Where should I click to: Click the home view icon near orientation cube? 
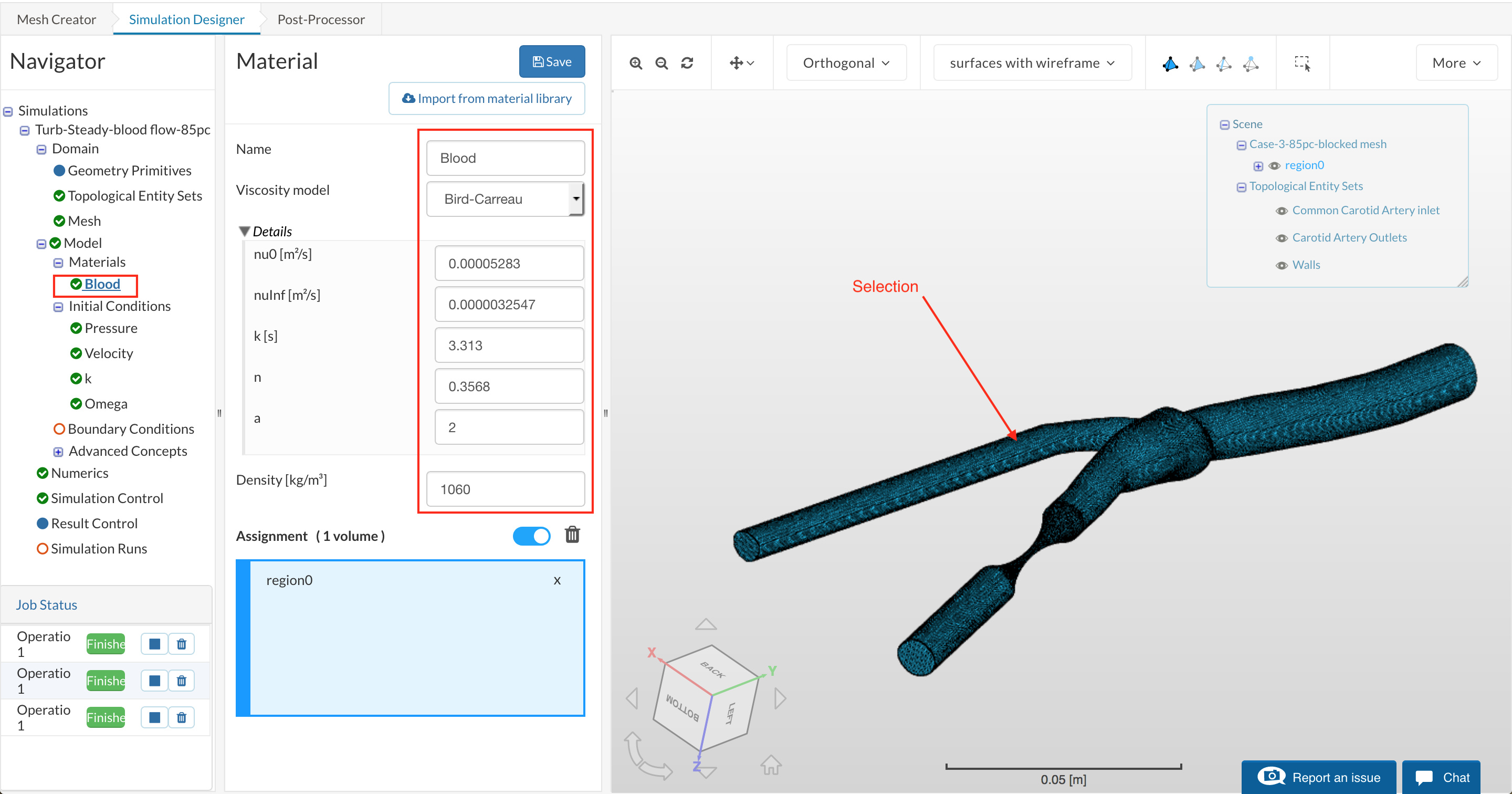point(771,764)
